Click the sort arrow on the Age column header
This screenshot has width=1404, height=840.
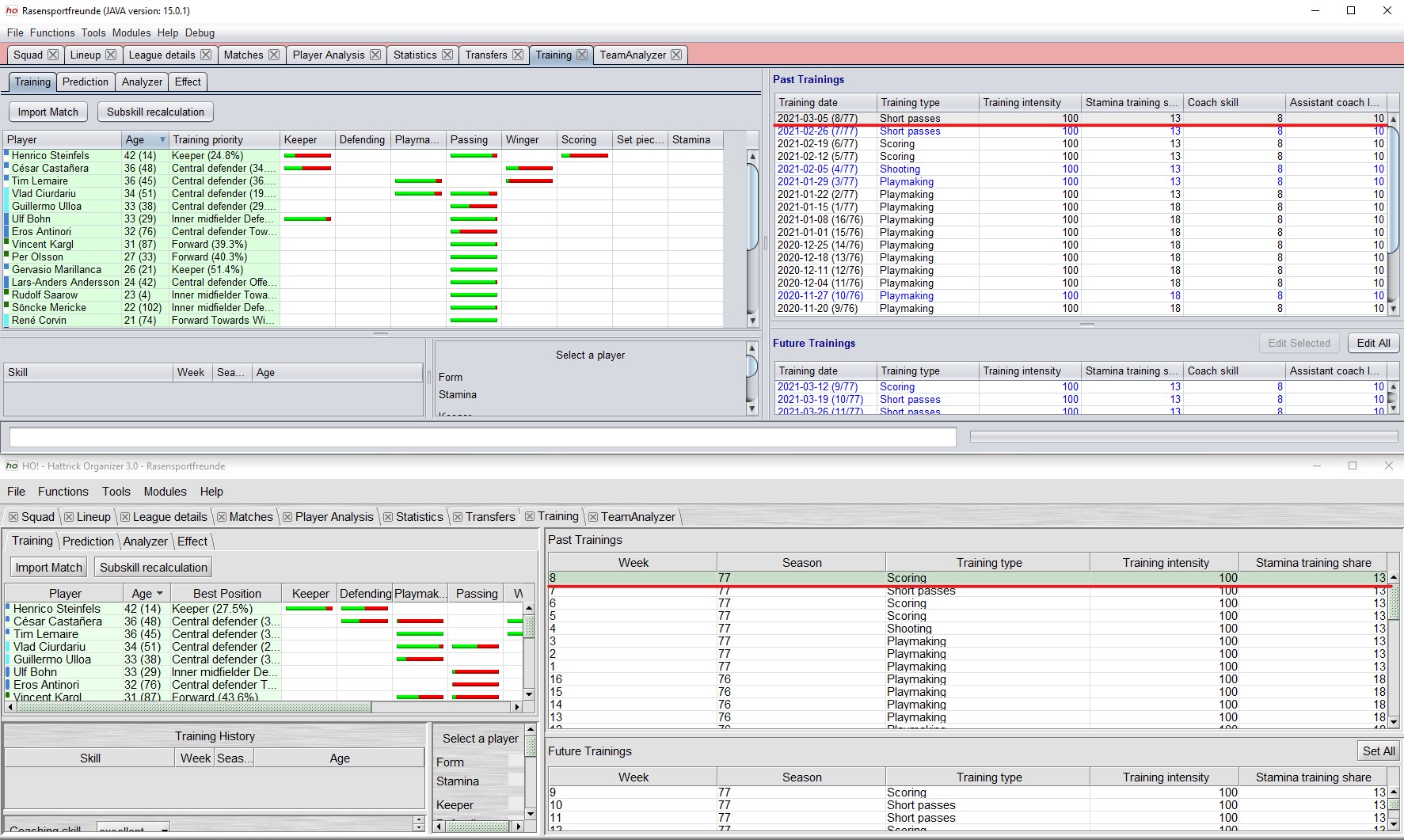coord(161,139)
